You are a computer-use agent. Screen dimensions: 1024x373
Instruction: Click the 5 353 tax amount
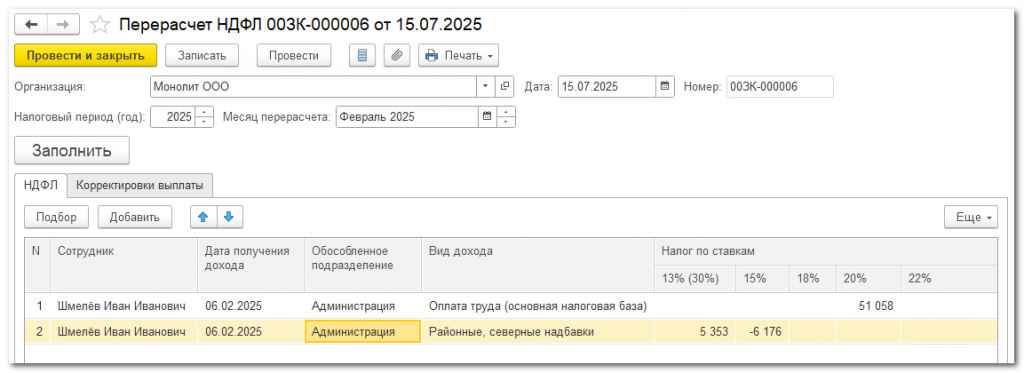click(x=714, y=332)
